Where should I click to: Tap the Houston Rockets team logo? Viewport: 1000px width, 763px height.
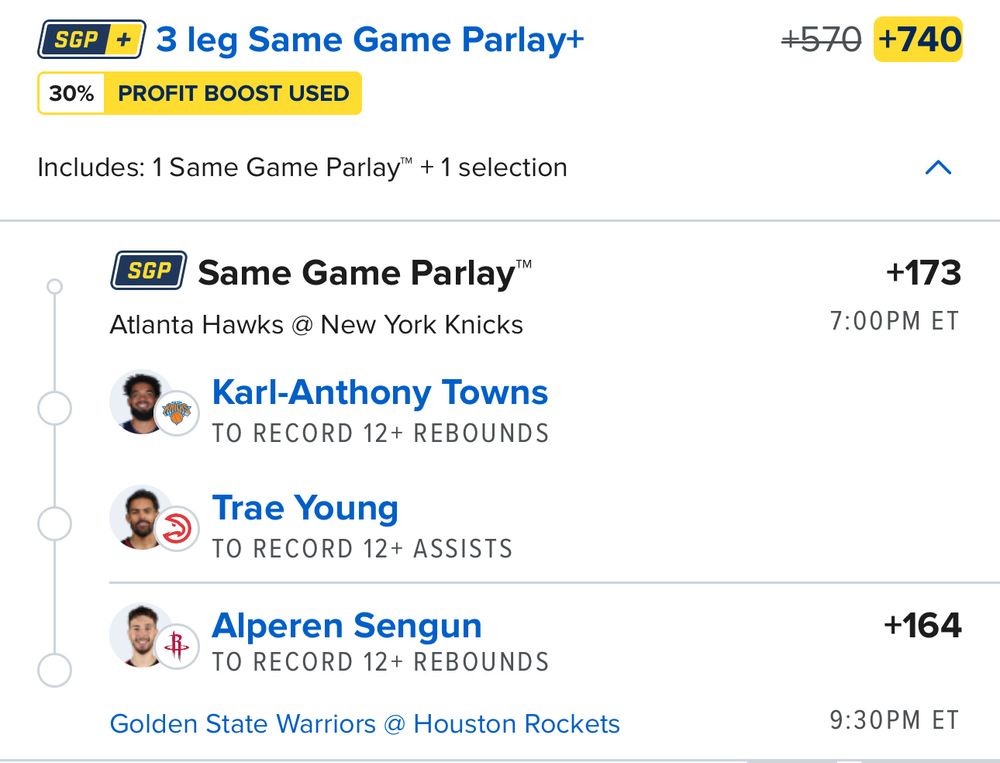[177, 646]
